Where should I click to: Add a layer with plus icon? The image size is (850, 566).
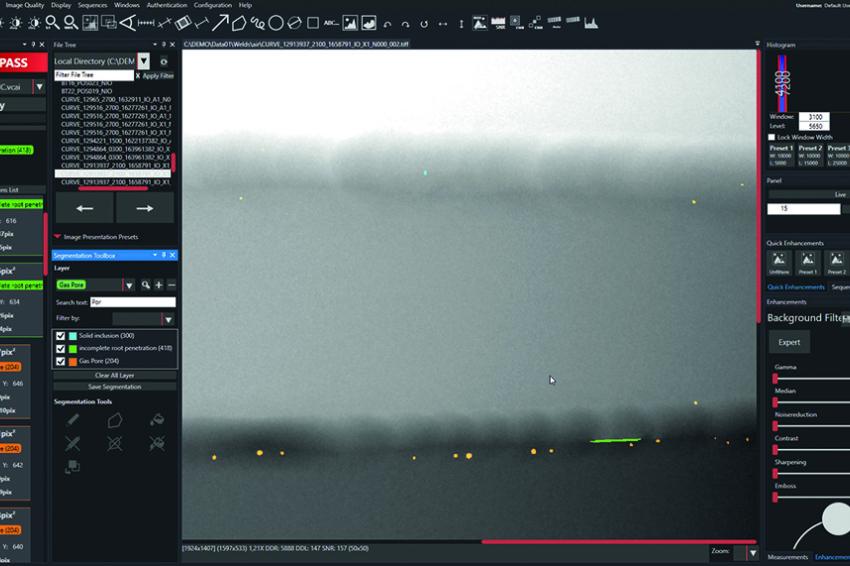159,285
